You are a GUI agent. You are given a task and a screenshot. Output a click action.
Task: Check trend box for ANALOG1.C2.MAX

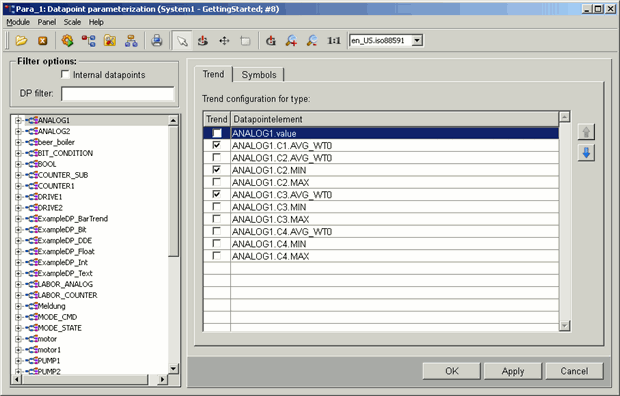click(216, 182)
